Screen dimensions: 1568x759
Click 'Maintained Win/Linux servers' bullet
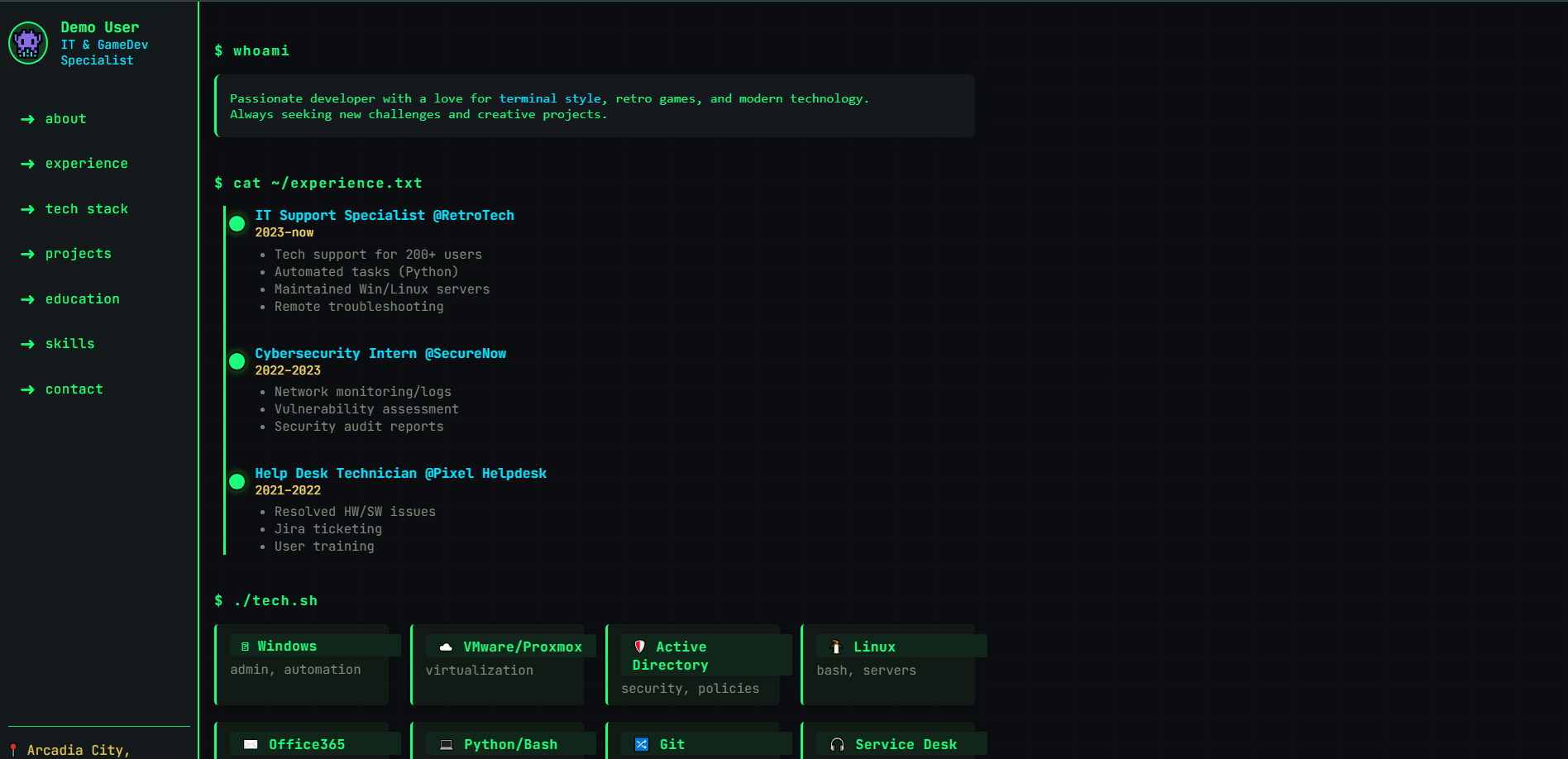click(x=382, y=289)
